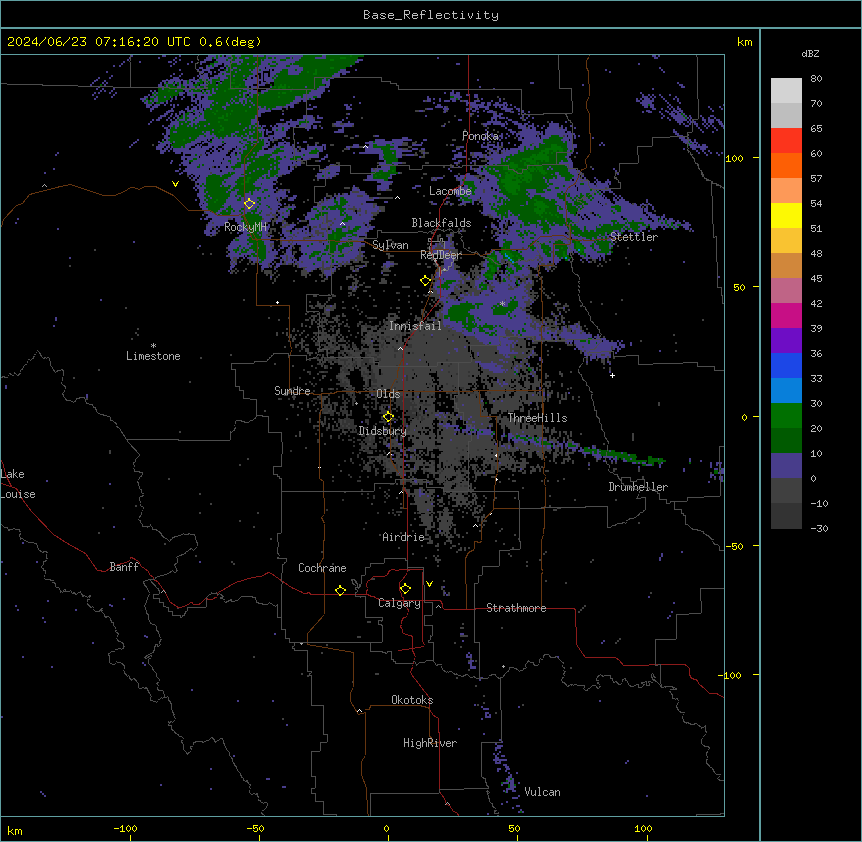Select the violet 36–39 dBZ legend swatch
Image resolution: width=862 pixels, height=842 pixels.
click(x=786, y=341)
